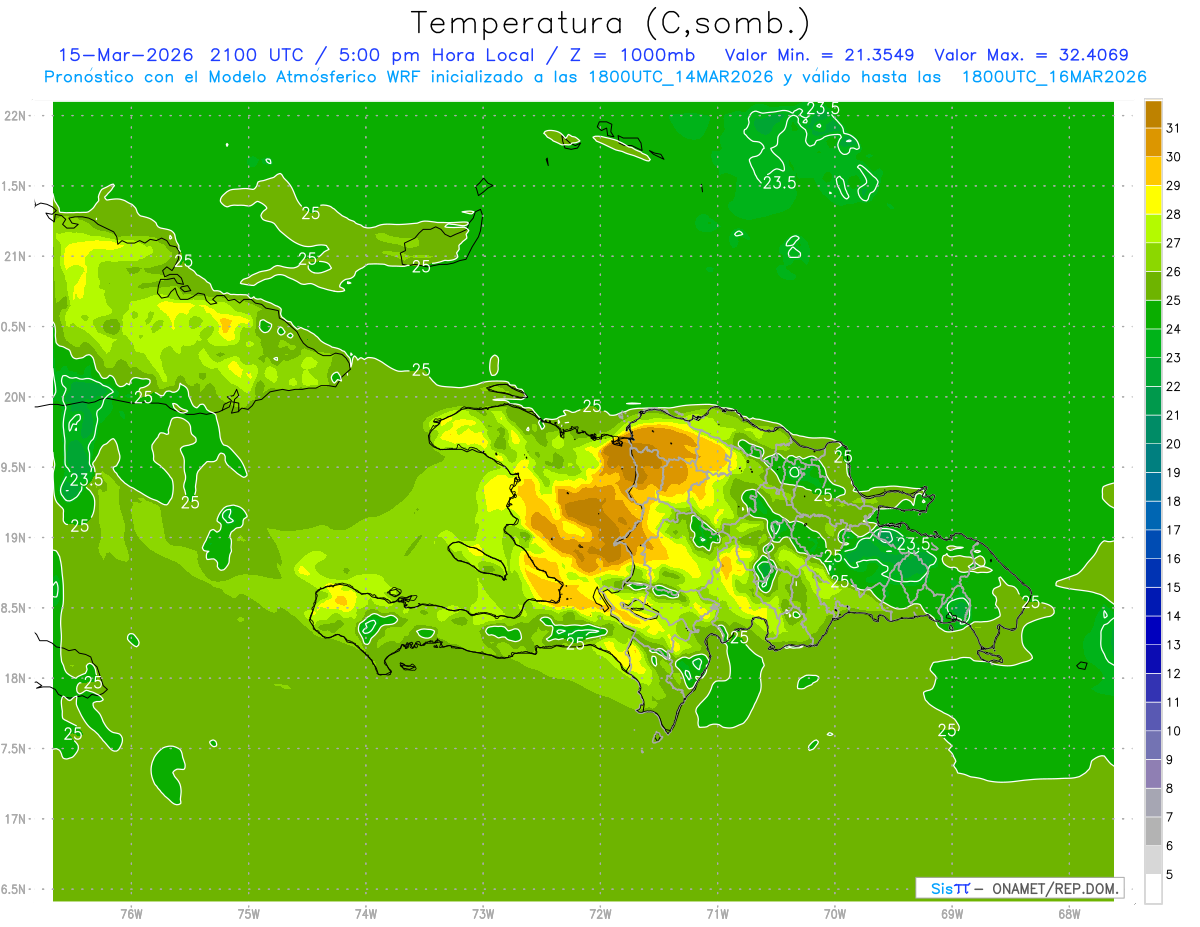
Task: Click the longitude axis label "72W"
Action: [x=601, y=914]
